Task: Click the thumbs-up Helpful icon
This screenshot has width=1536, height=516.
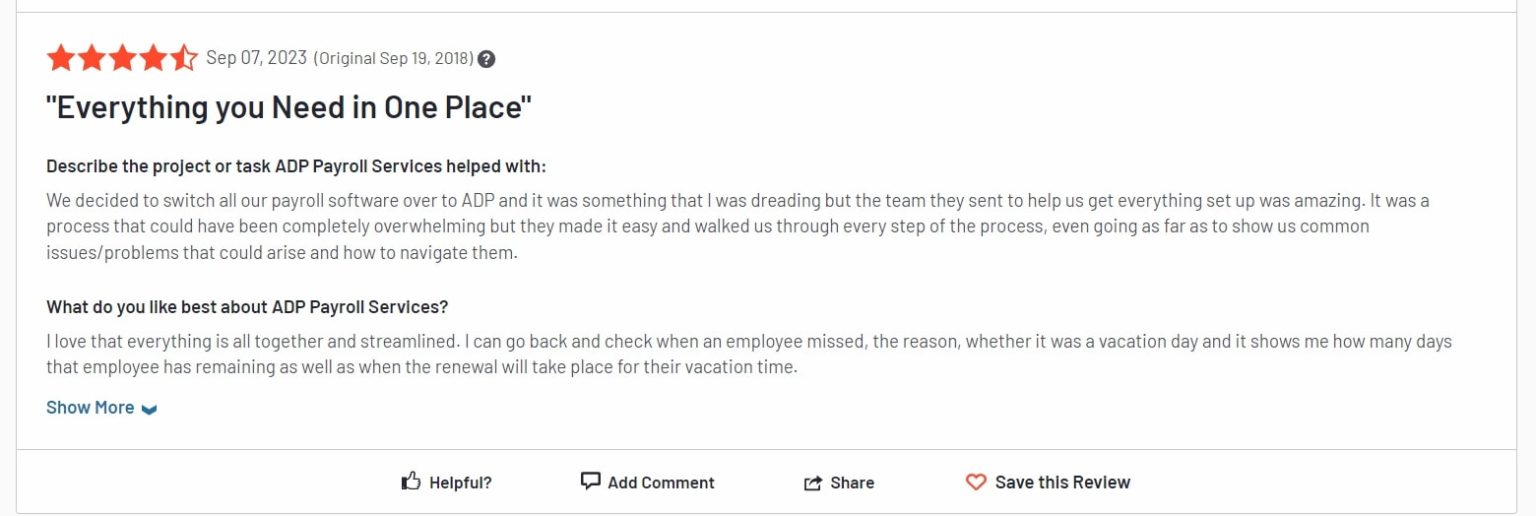Action: (410, 482)
